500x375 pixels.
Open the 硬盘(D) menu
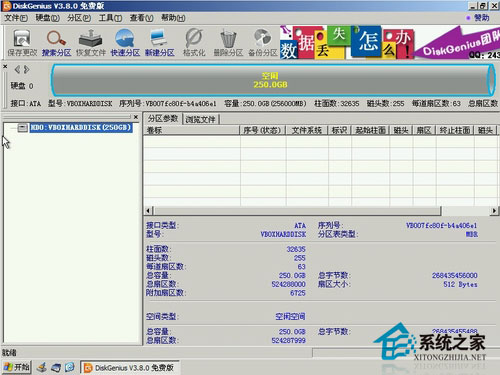point(47,18)
